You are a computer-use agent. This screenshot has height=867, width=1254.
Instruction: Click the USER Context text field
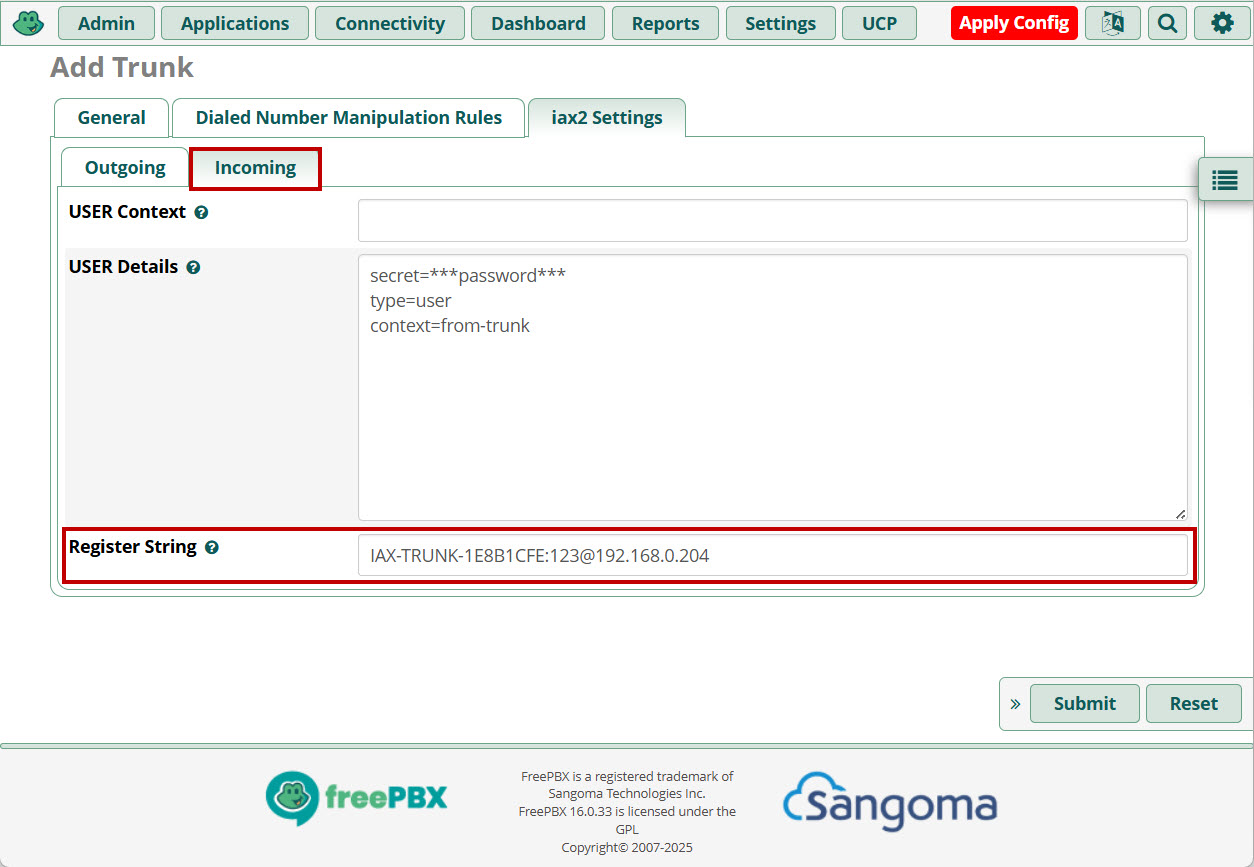772,220
